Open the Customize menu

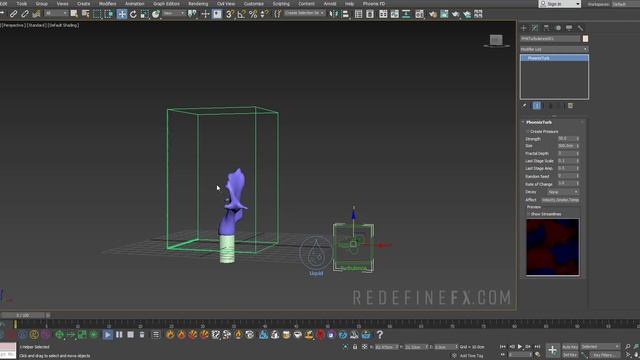(x=253, y=4)
